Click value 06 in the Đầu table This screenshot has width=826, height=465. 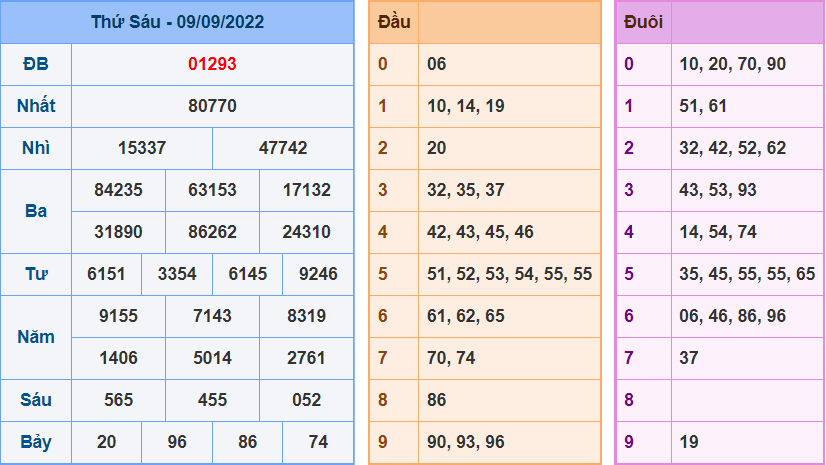437,64
